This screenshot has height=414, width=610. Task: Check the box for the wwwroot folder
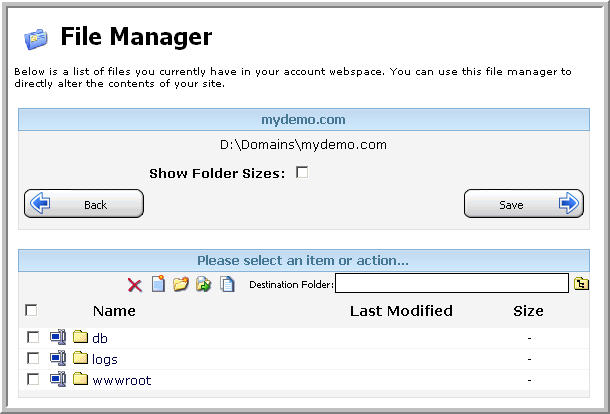tap(33, 379)
